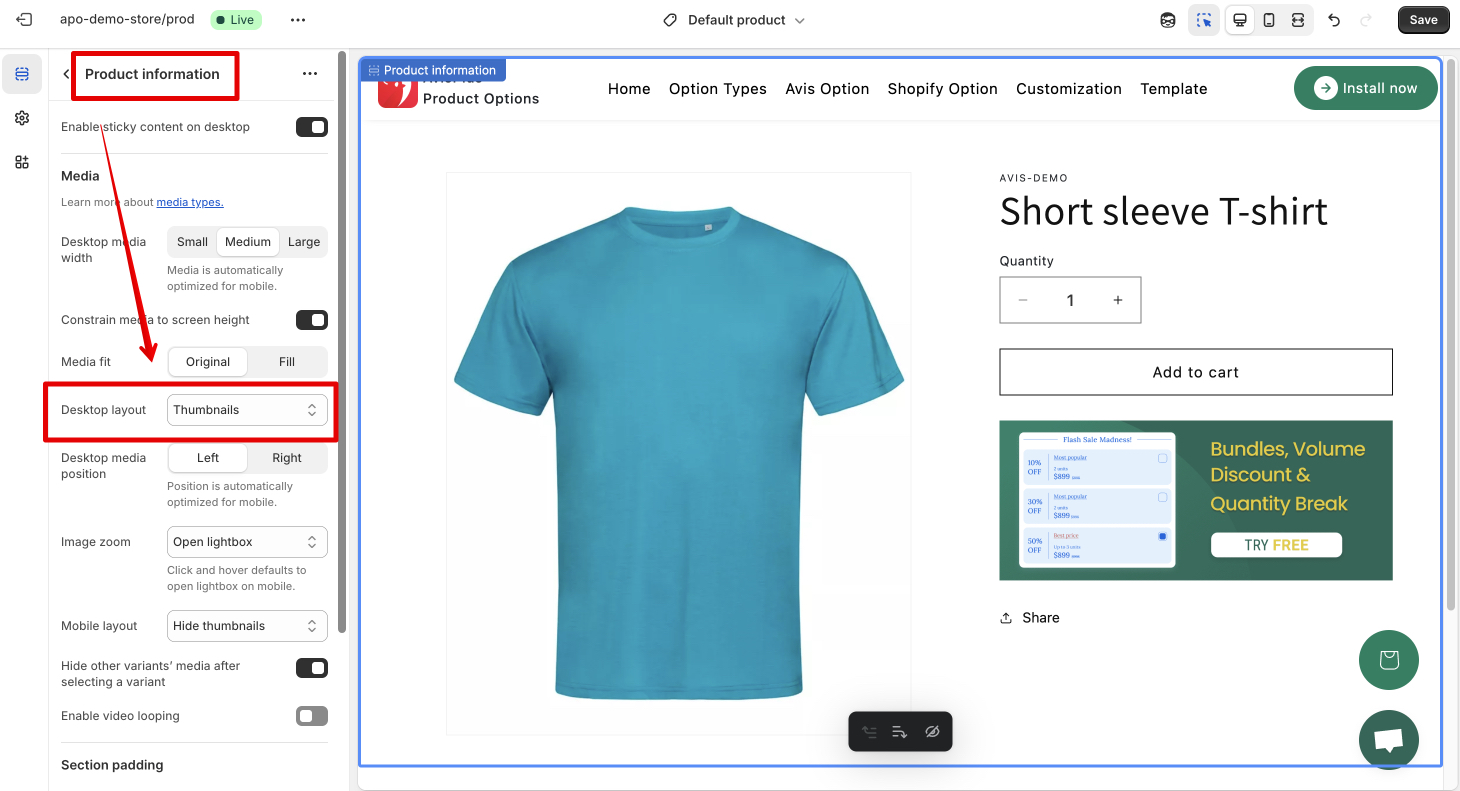The width and height of the screenshot is (1460, 791).
Task: Enable video looping switch
Action: 312,716
